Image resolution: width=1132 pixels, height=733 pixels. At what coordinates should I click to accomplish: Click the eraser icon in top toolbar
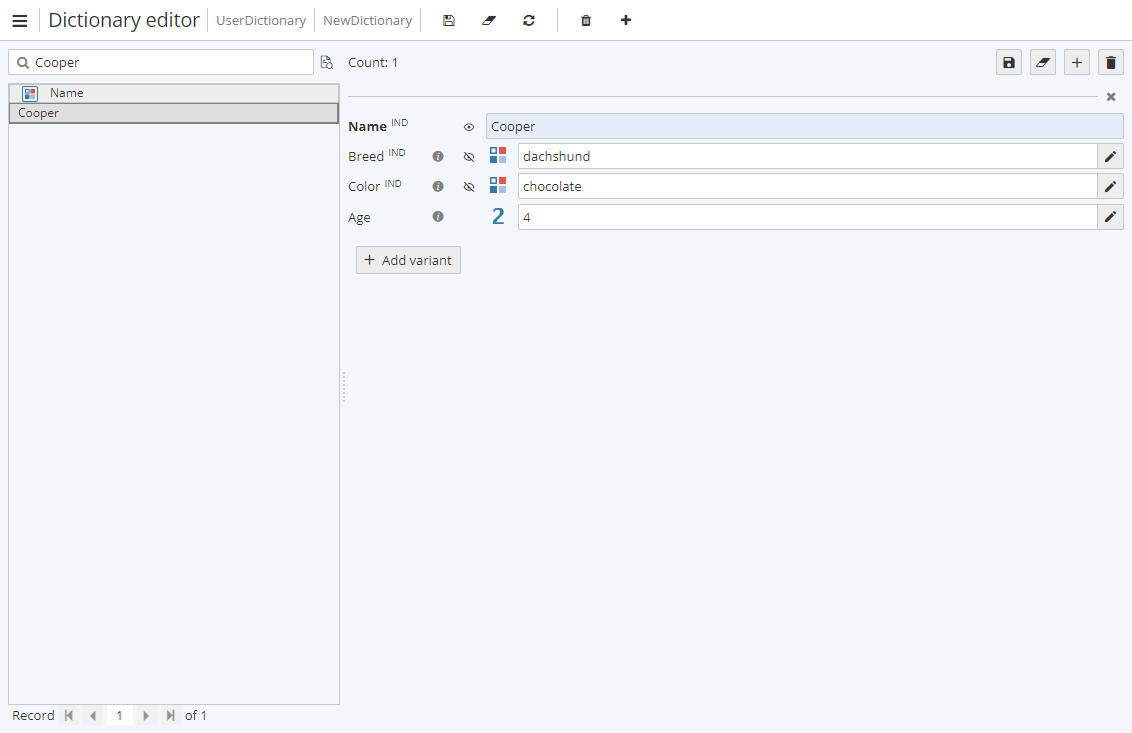coord(489,21)
